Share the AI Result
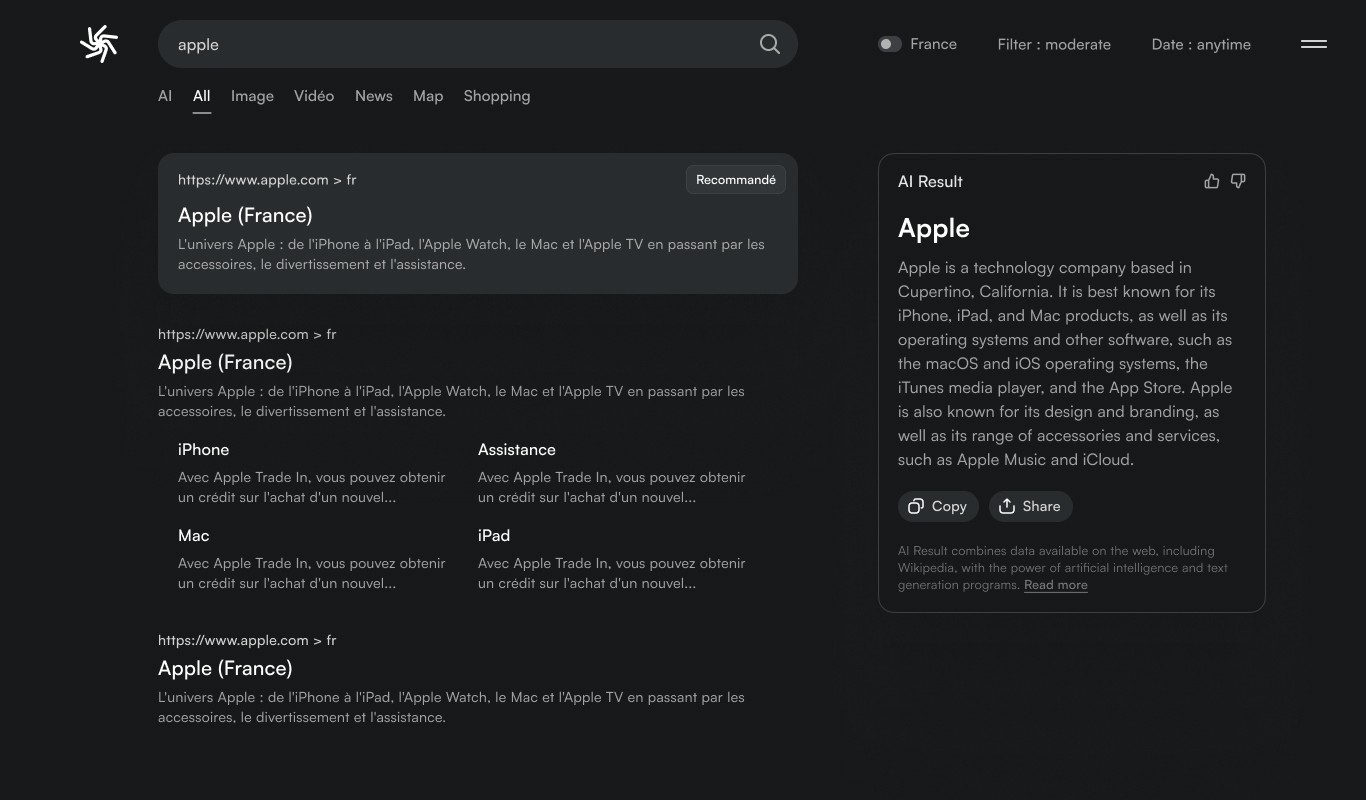 pyautogui.click(x=1030, y=506)
